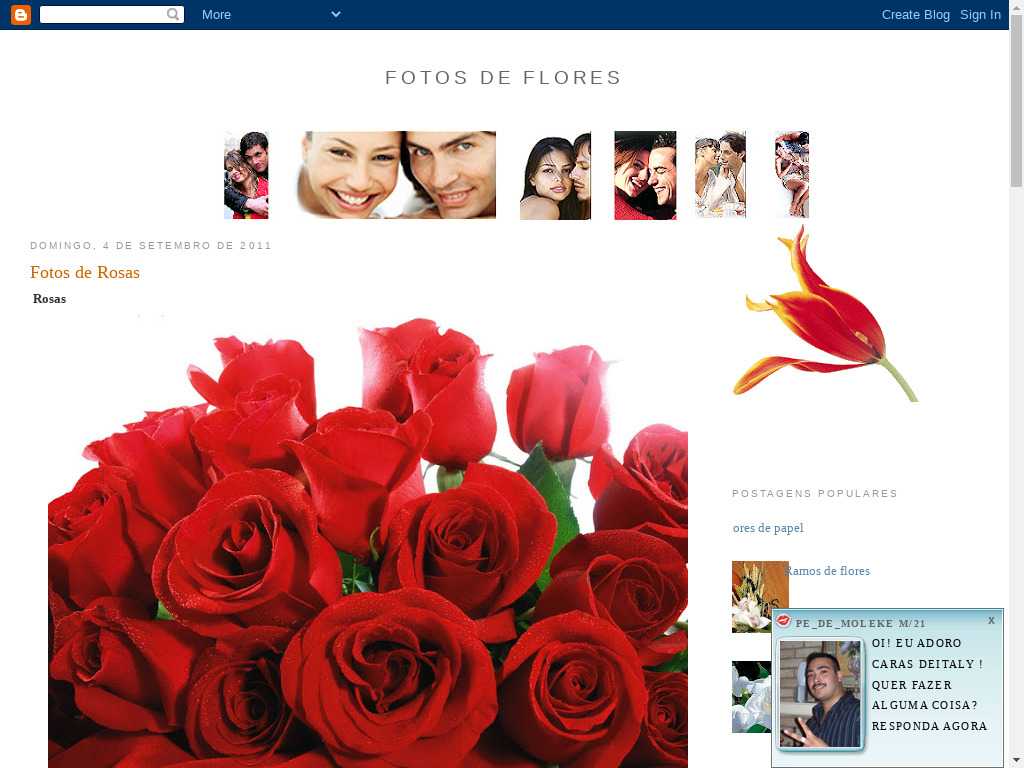Click the magnifier icon in the search box

[x=173, y=14]
